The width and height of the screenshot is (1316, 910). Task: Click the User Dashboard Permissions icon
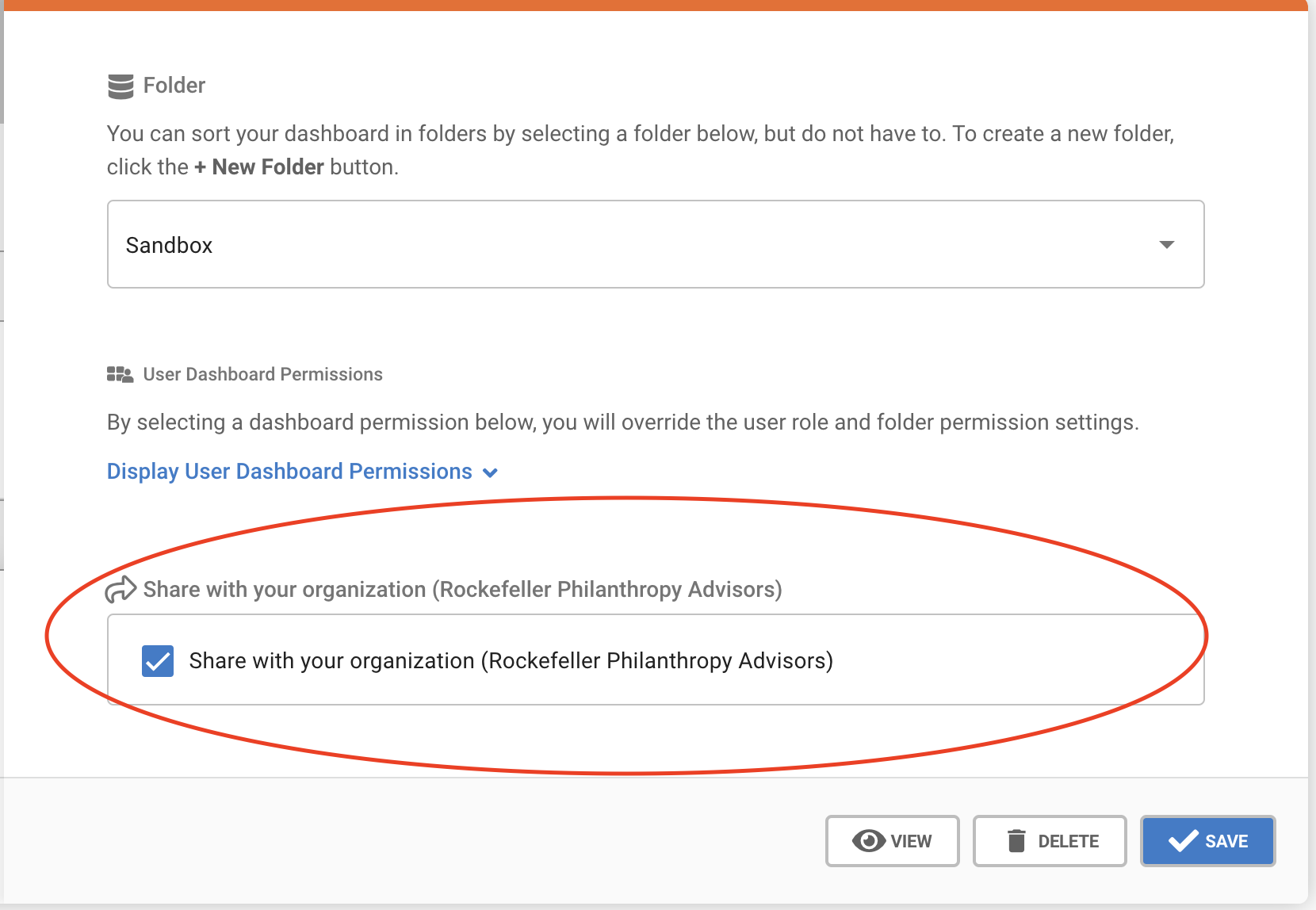(121, 374)
